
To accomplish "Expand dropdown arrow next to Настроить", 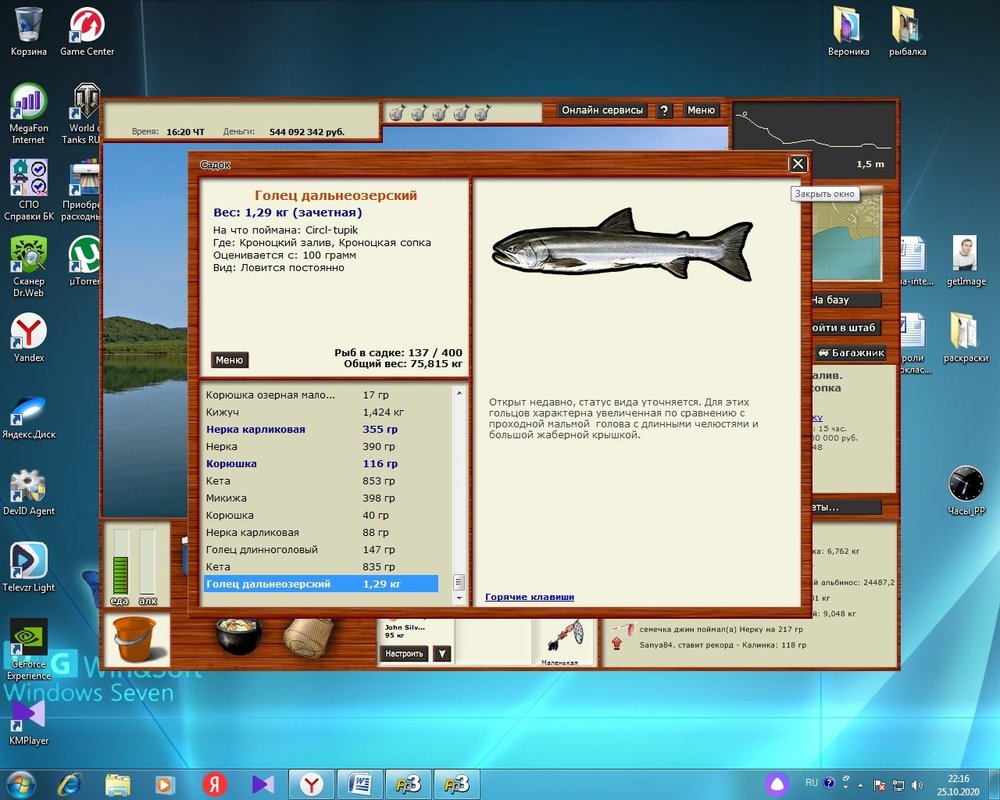I will click(x=441, y=654).
